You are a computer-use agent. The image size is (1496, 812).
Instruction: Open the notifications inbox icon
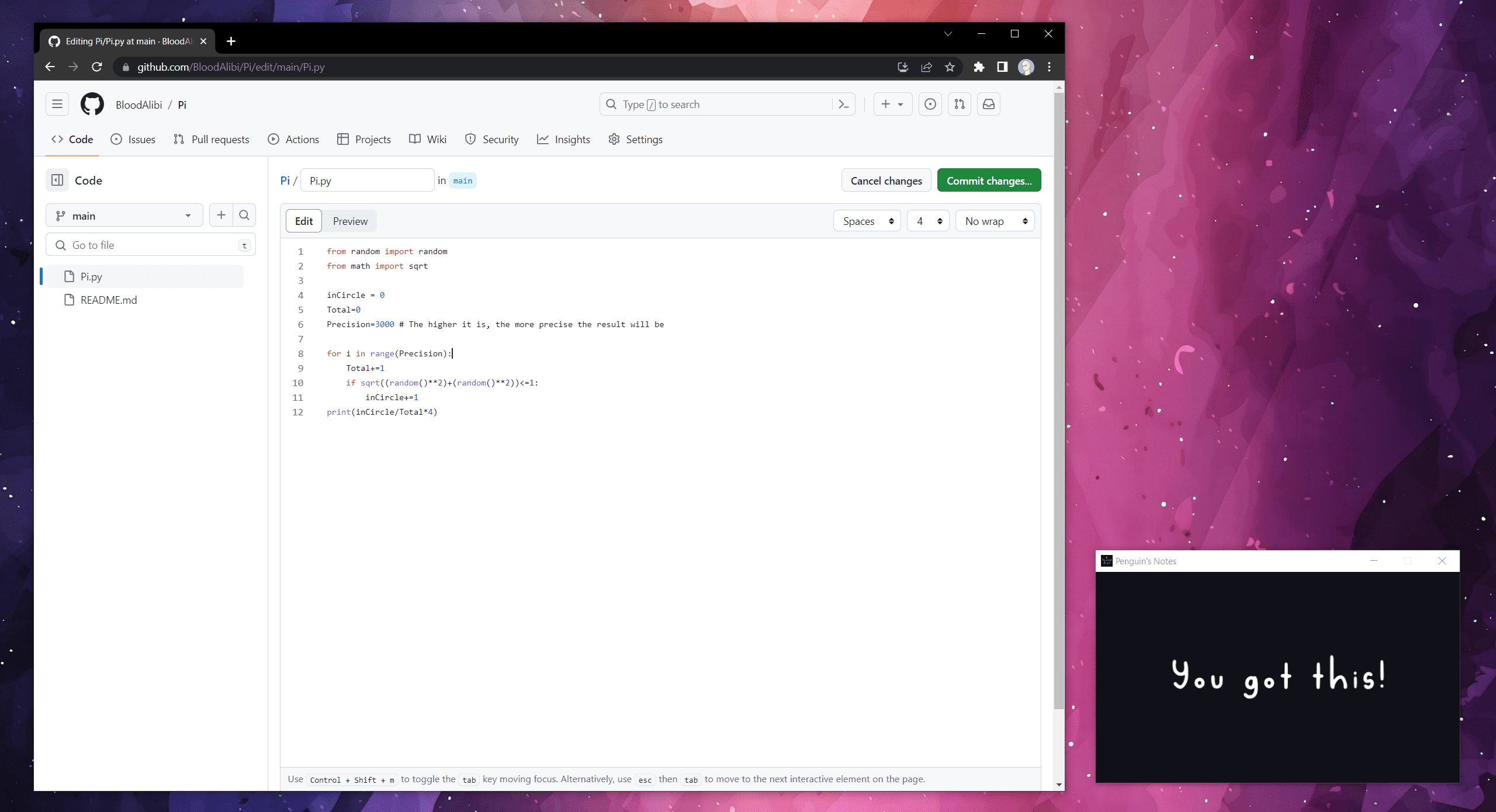(x=988, y=104)
